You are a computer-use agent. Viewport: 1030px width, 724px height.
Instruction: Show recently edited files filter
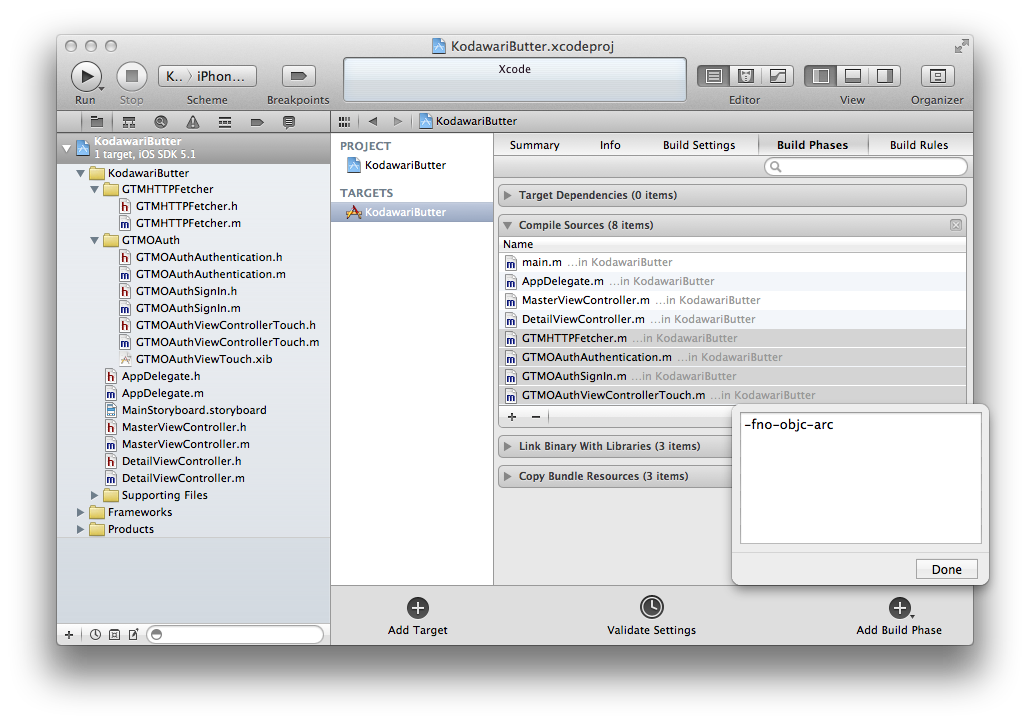tap(96, 635)
